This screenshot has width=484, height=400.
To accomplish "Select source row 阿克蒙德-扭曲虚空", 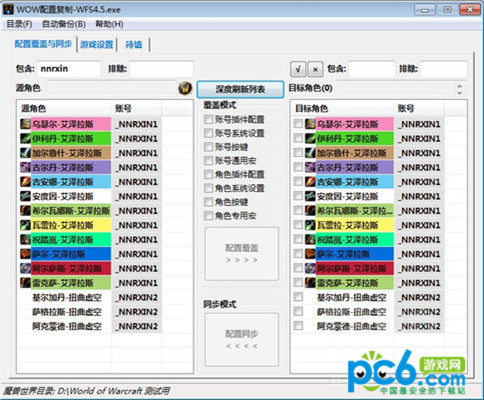I will 88,326.
